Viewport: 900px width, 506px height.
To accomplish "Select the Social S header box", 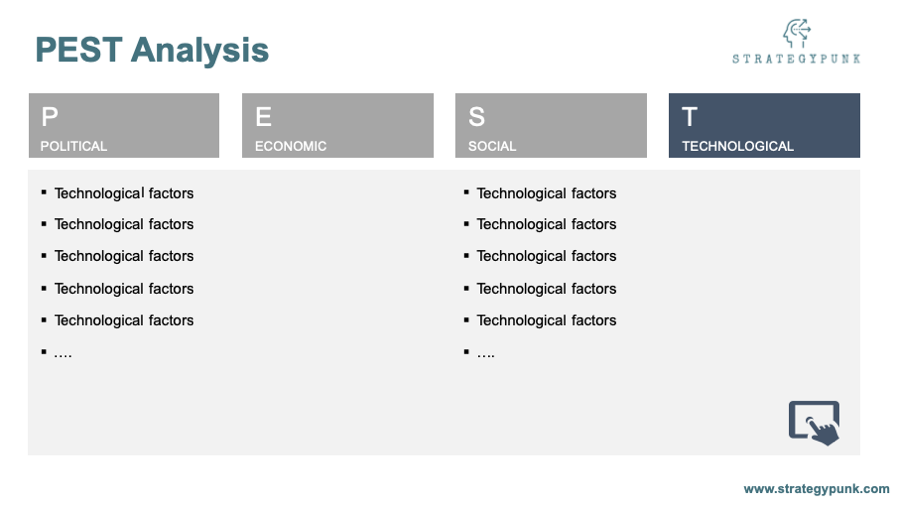I will pyautogui.click(x=551, y=126).
